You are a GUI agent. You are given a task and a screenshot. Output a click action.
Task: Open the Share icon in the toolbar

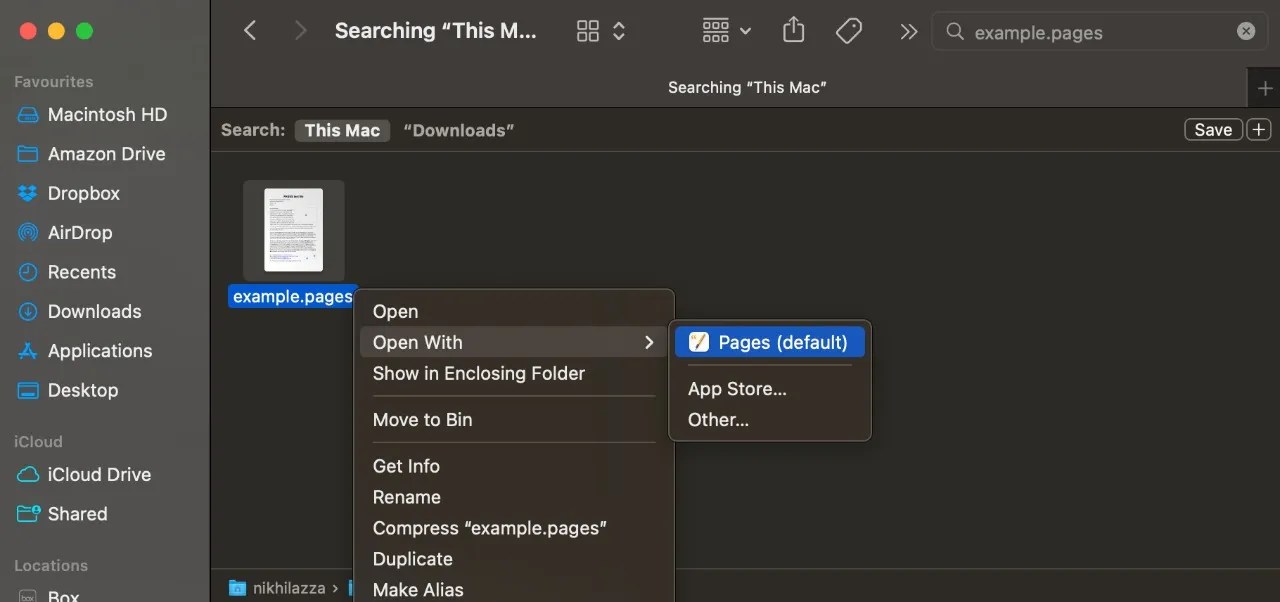[x=793, y=30]
